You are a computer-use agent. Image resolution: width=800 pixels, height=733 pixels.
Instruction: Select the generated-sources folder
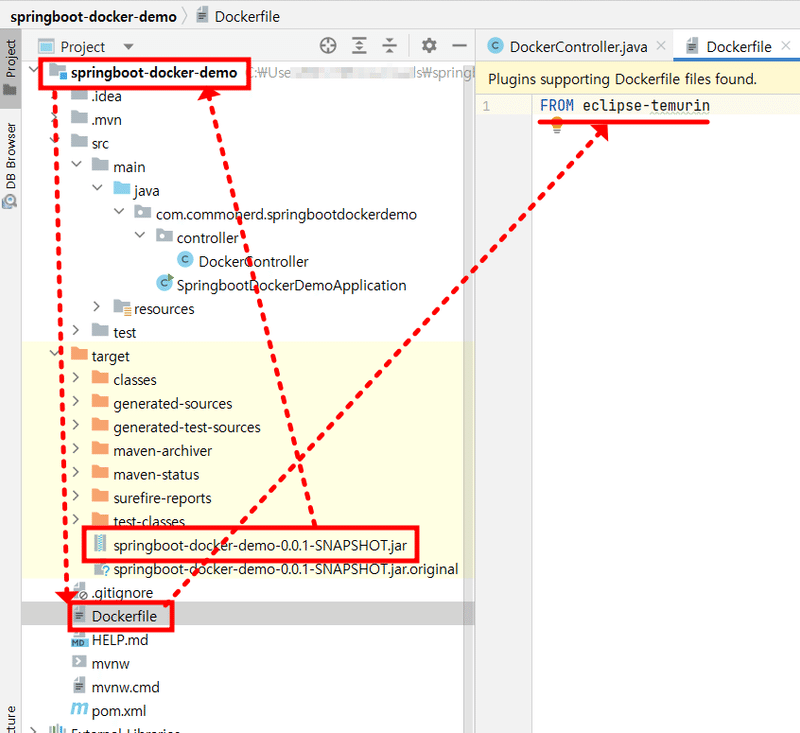(x=172, y=403)
